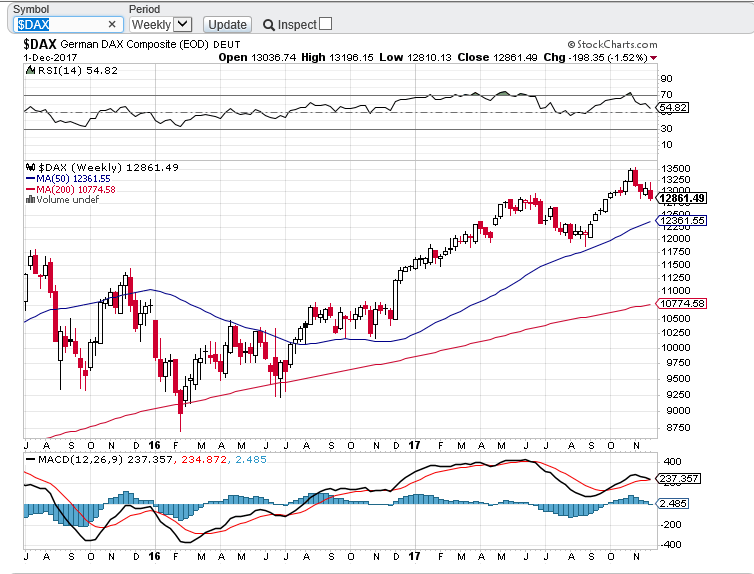Image resolution: width=754 pixels, height=574 pixels.
Task: Toggle the Inspect checkbox
Action: click(x=326, y=24)
